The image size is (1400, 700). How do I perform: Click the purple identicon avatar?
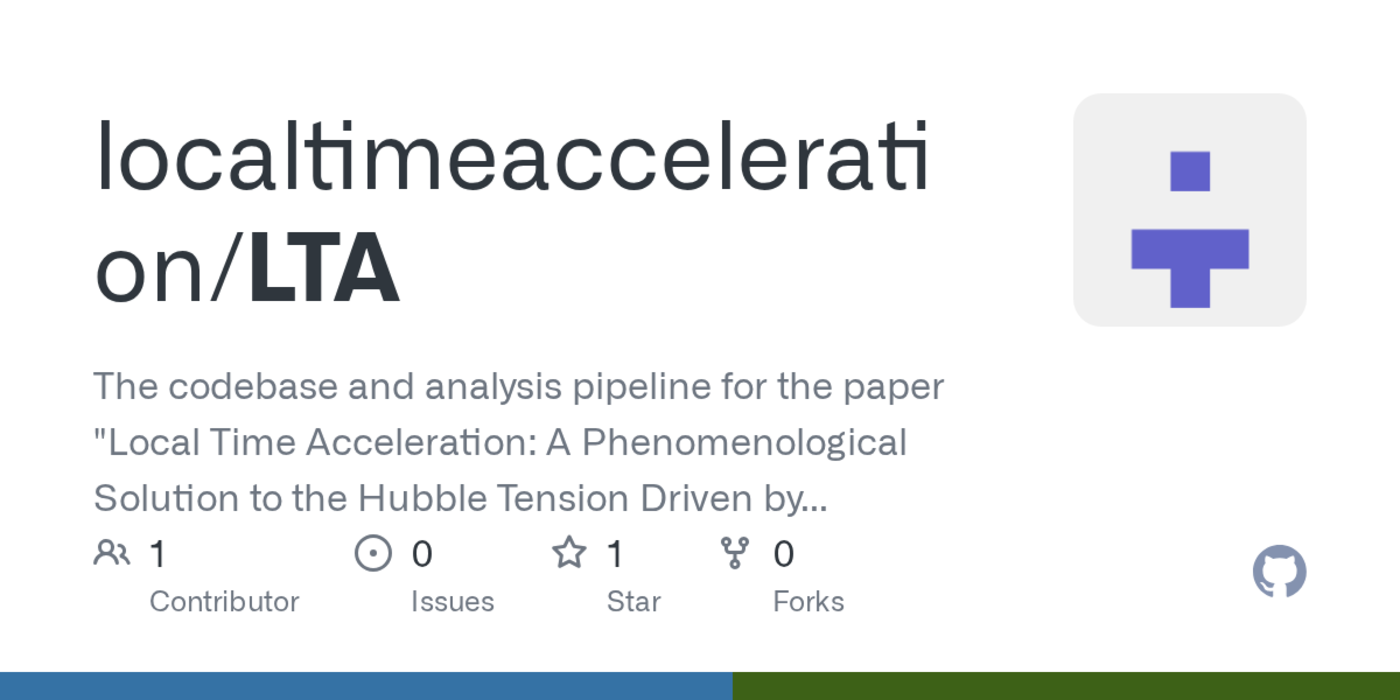(x=1189, y=210)
